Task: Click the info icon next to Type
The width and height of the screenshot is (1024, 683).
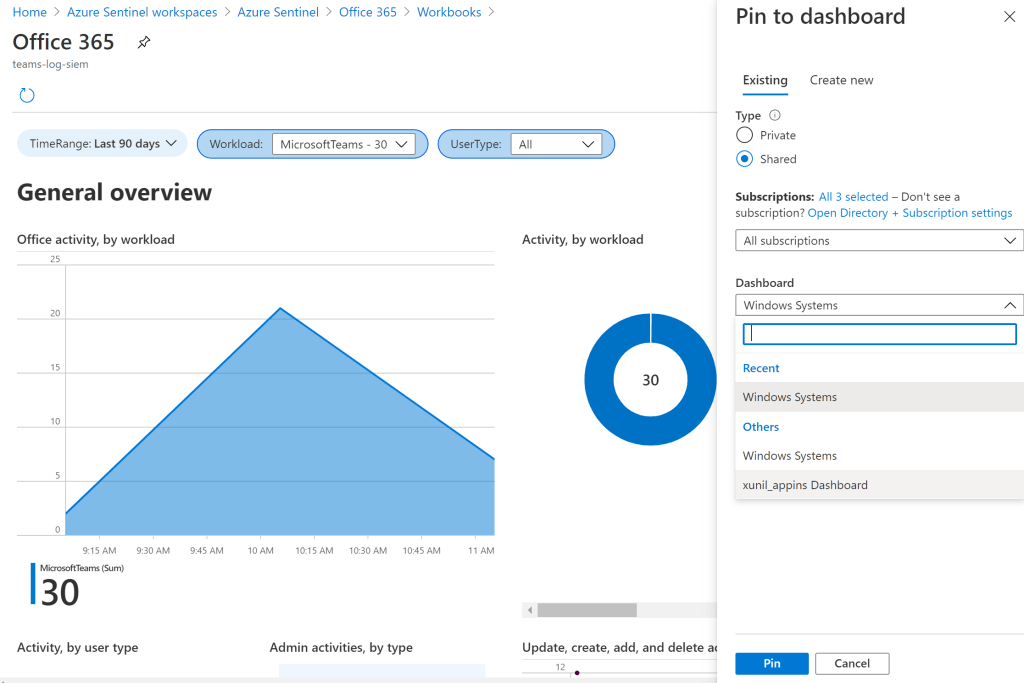Action: coord(775,116)
